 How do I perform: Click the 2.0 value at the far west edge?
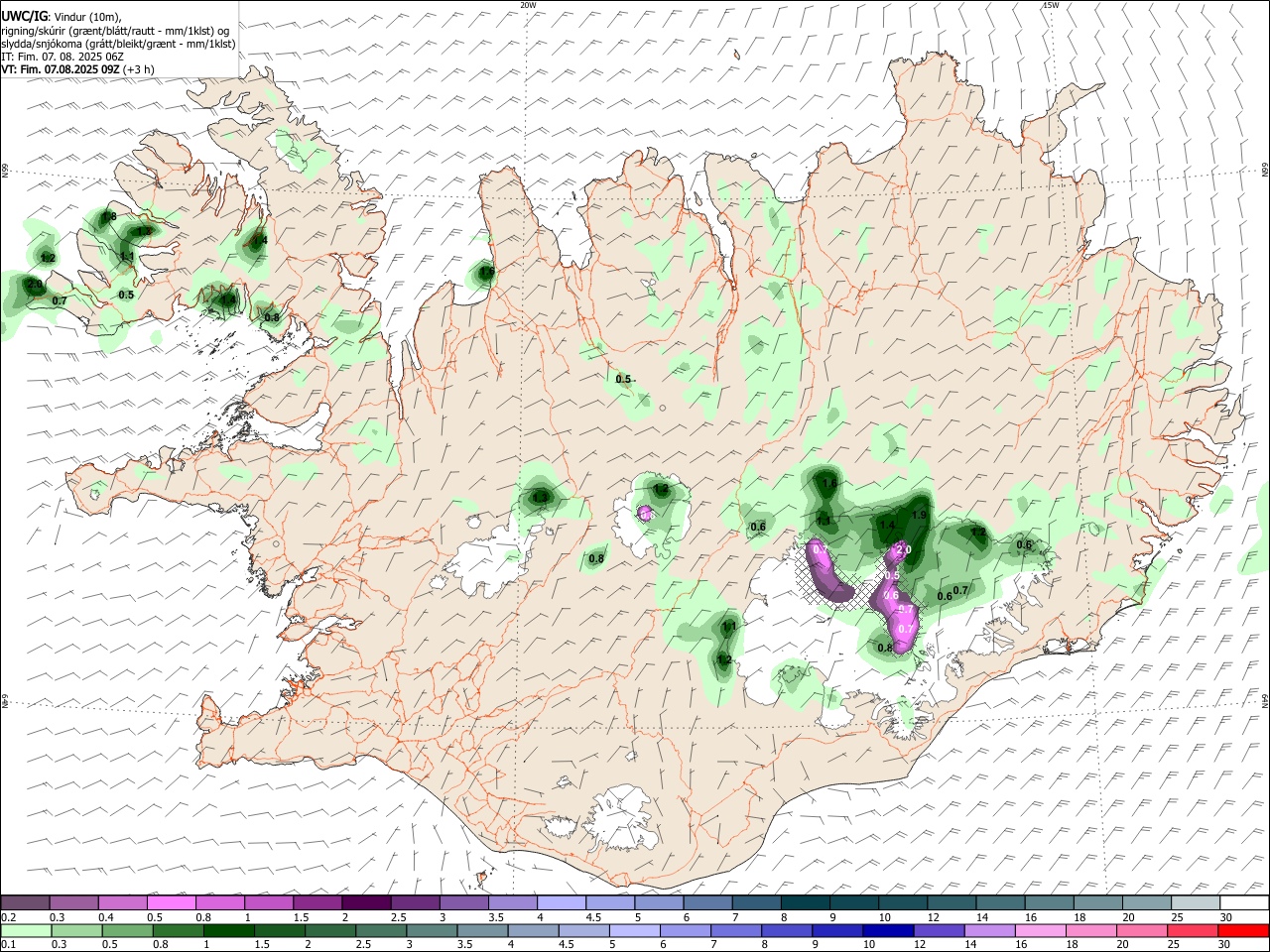coord(34,286)
